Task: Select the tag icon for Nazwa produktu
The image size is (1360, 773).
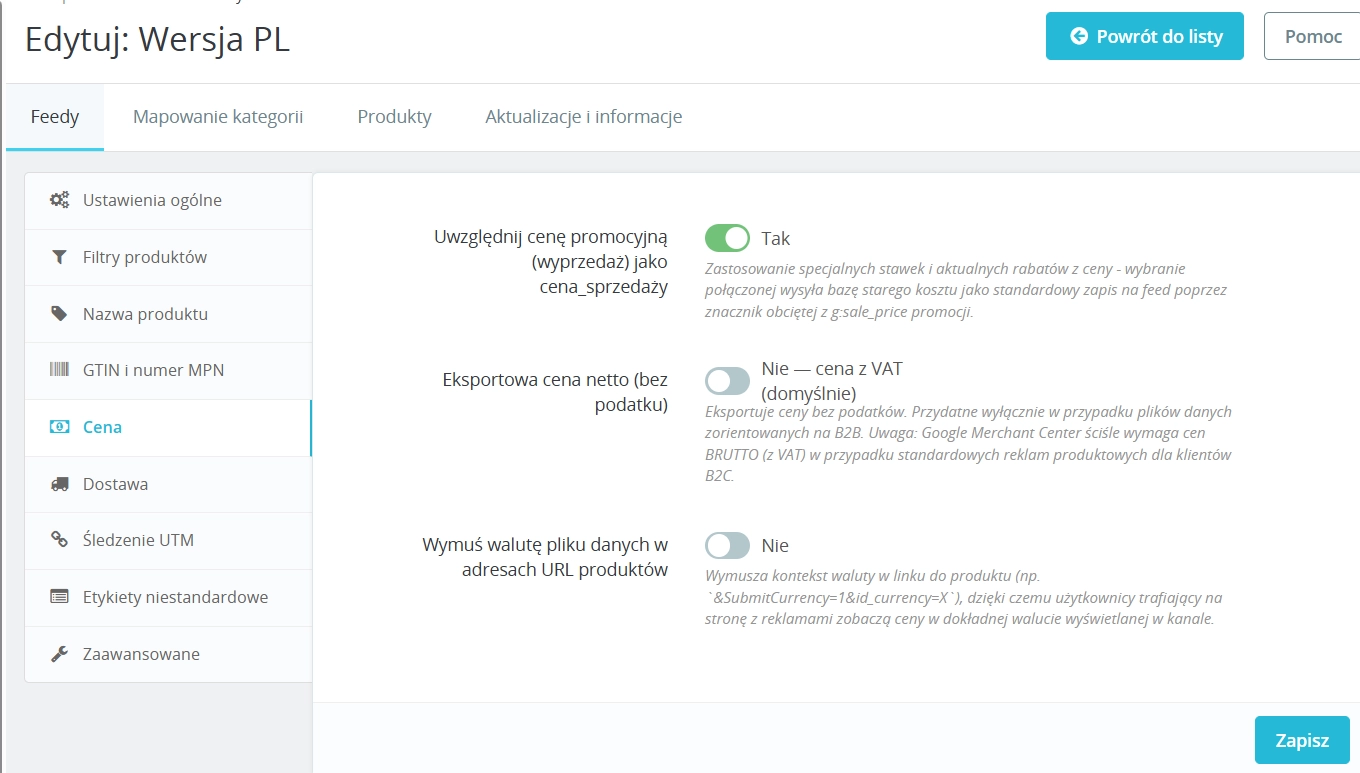Action: [x=58, y=313]
